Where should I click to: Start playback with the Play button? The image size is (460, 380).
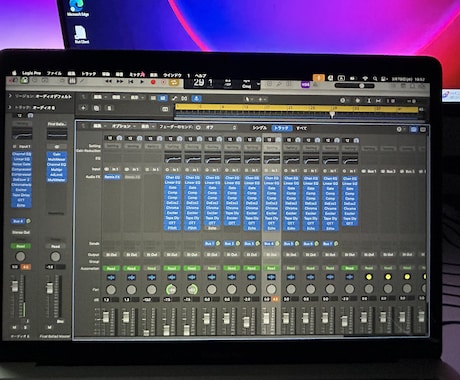(x=142, y=82)
